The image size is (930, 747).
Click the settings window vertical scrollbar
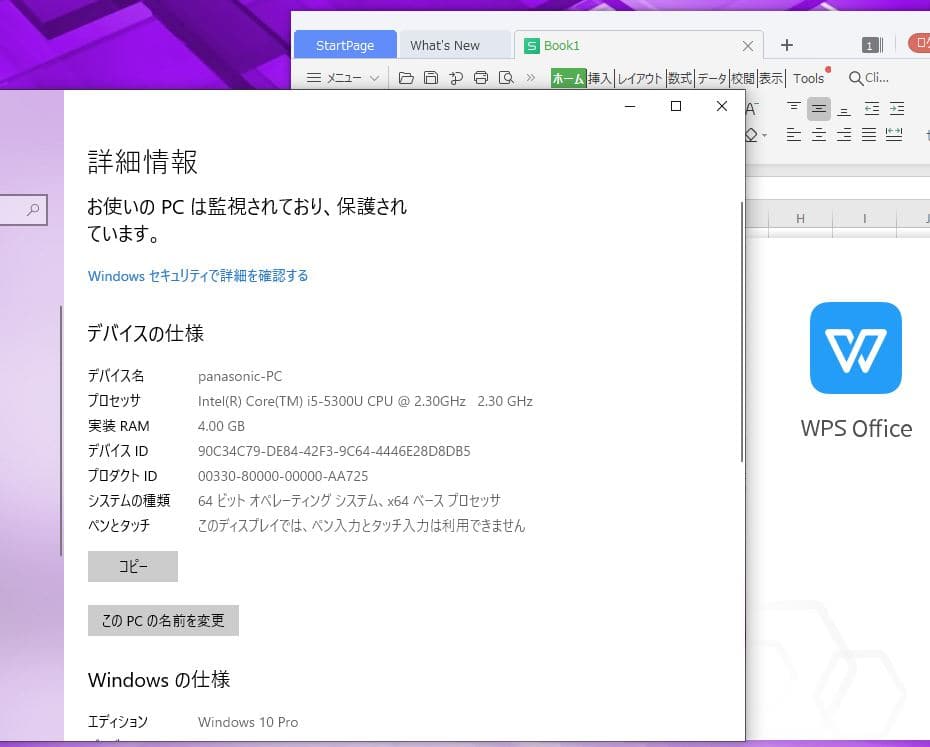click(741, 331)
